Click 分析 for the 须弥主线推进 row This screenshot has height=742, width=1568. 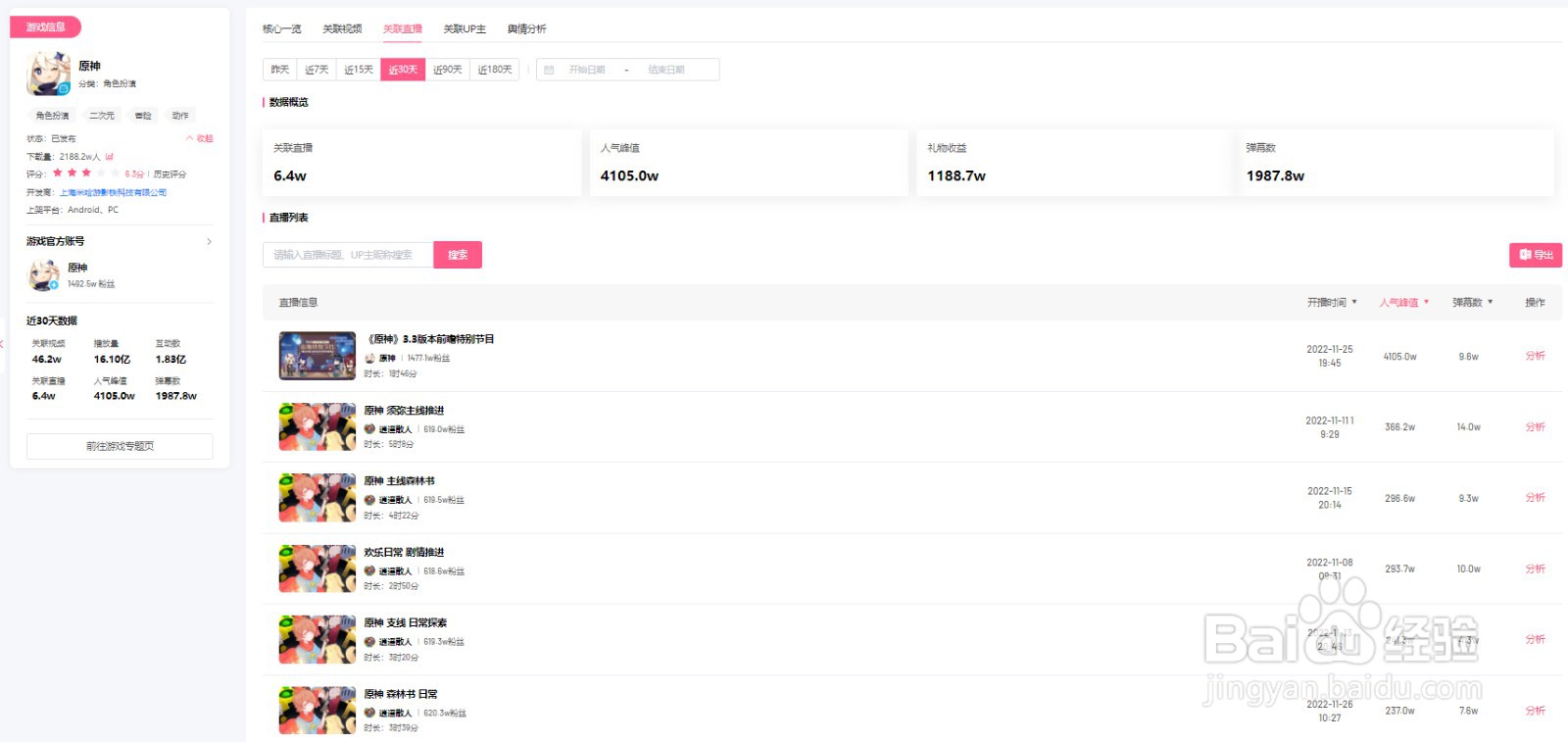tap(1535, 426)
